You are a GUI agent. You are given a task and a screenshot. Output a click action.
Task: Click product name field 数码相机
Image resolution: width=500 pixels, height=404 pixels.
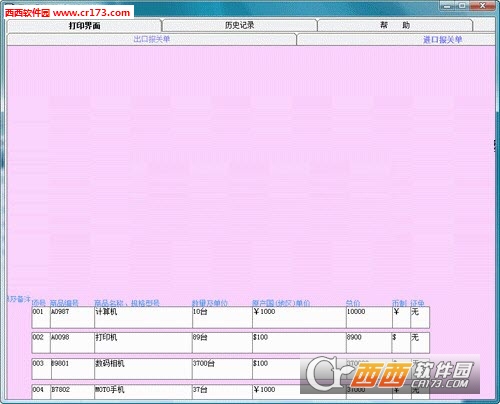[143, 369]
